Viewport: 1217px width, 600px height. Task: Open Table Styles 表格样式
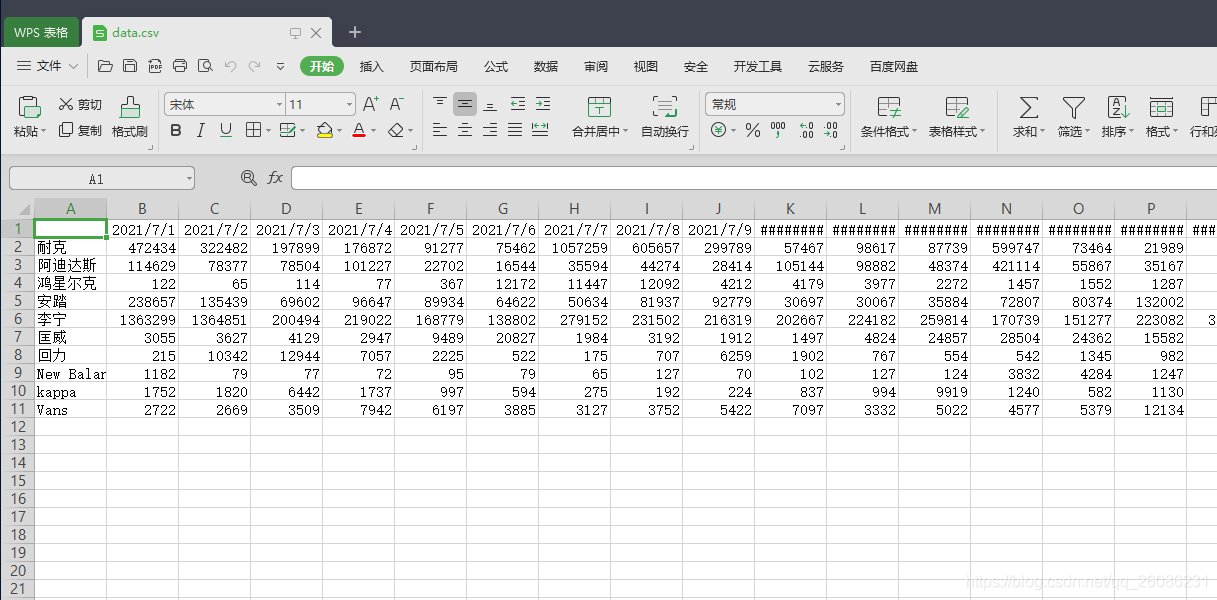pyautogui.click(x=957, y=117)
